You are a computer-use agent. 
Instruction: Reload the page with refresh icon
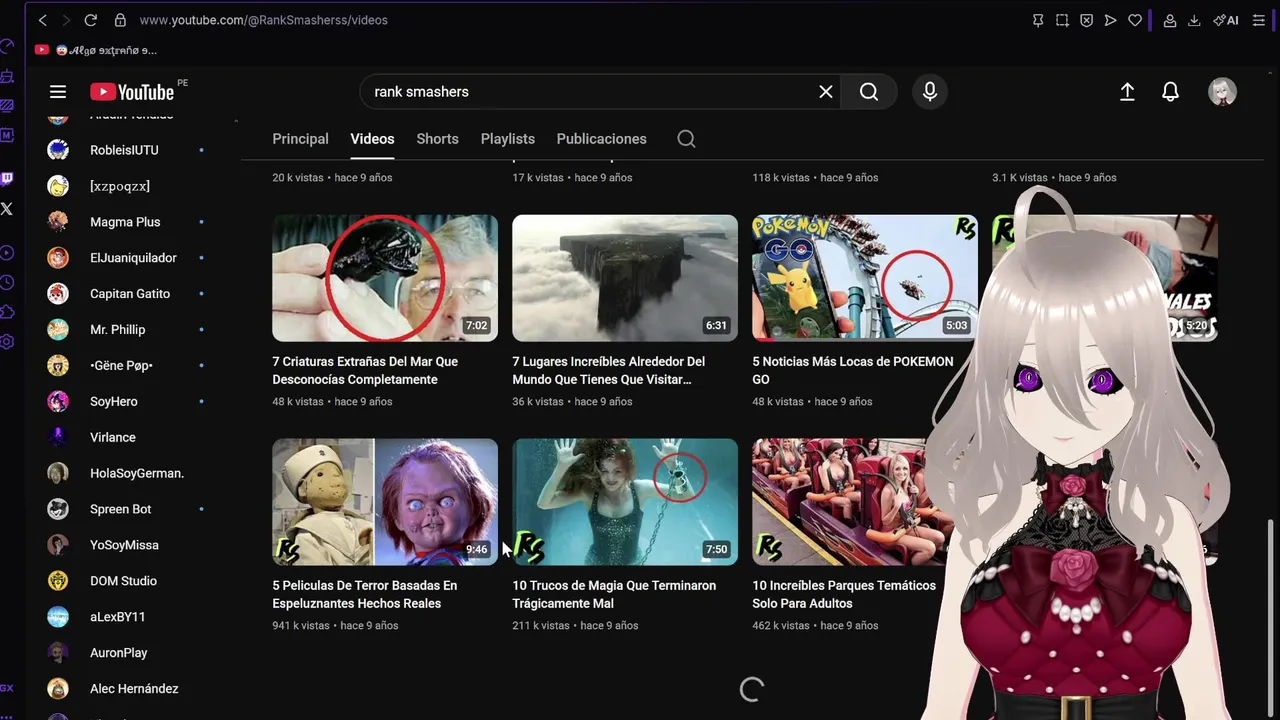tap(90, 20)
